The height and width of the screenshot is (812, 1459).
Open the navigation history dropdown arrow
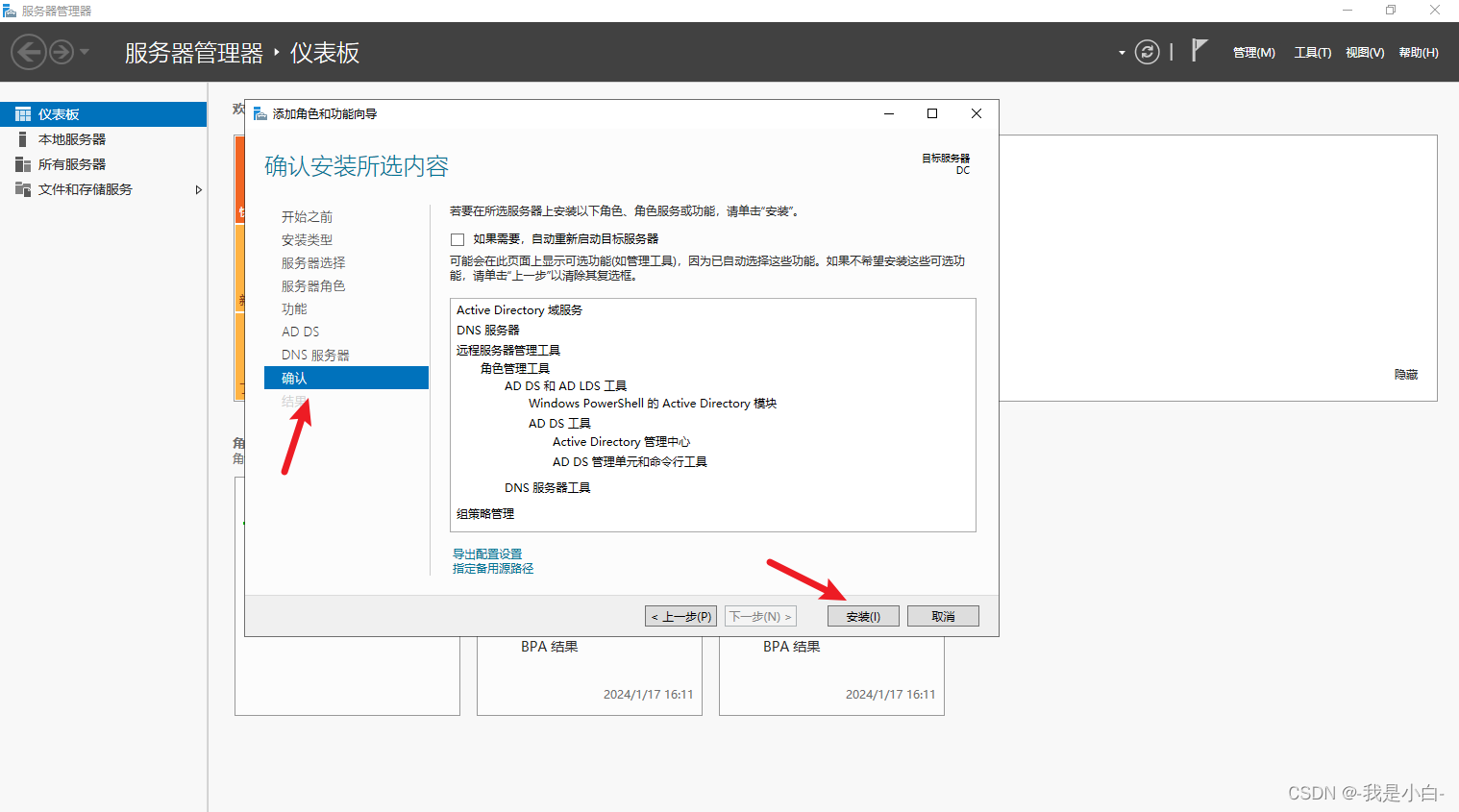pyautogui.click(x=85, y=52)
